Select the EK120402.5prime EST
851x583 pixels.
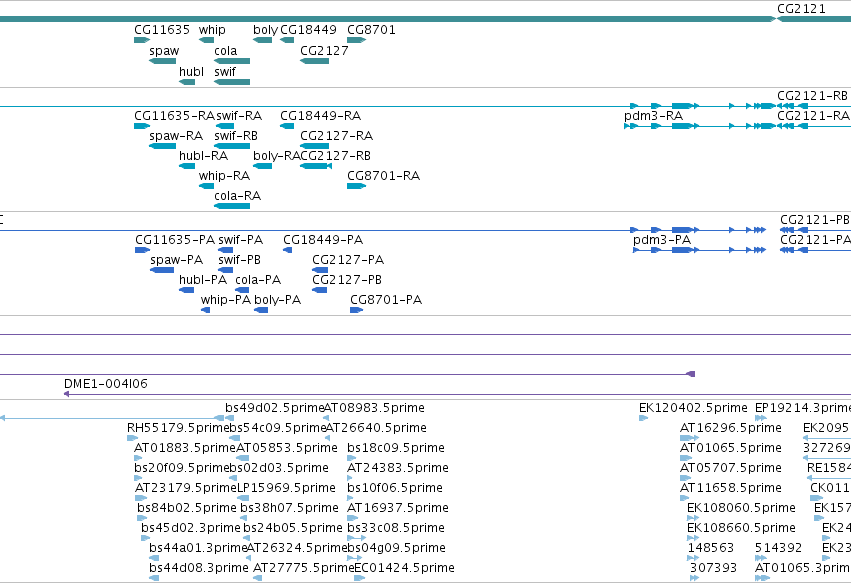(x=643, y=419)
